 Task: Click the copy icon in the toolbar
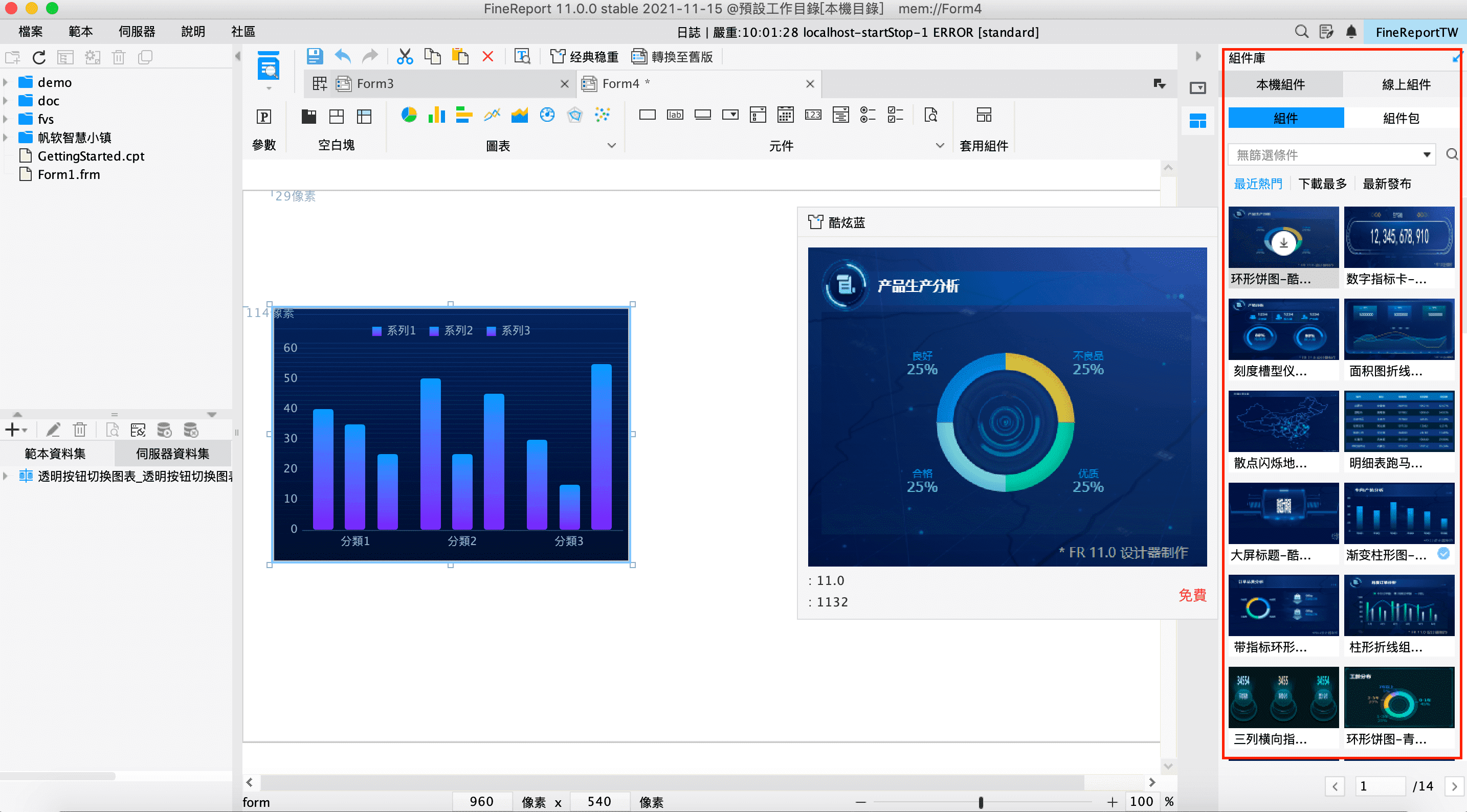(433, 56)
